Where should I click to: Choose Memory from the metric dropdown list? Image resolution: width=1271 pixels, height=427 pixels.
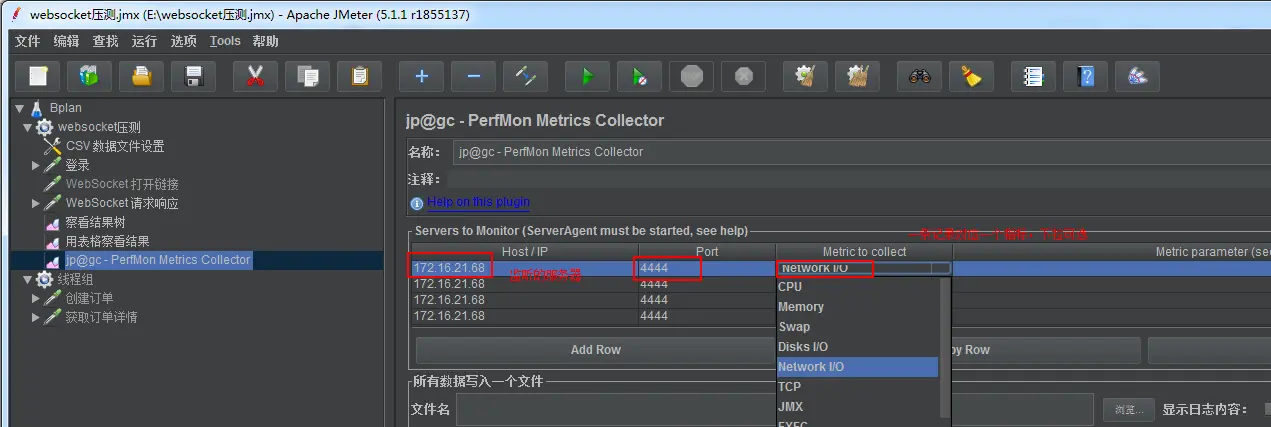click(857, 307)
